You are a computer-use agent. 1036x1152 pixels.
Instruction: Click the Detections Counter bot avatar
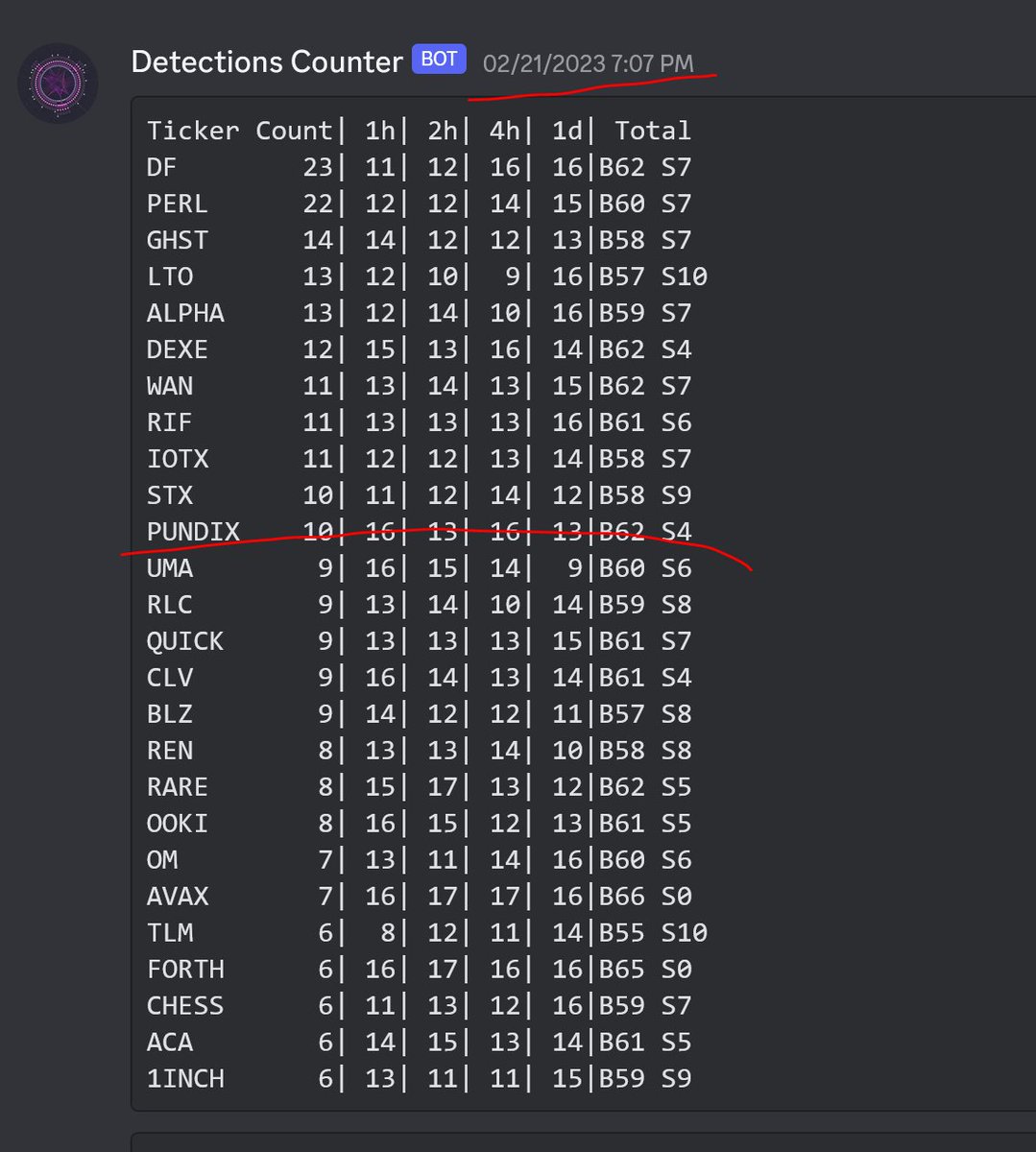pyautogui.click(x=58, y=83)
